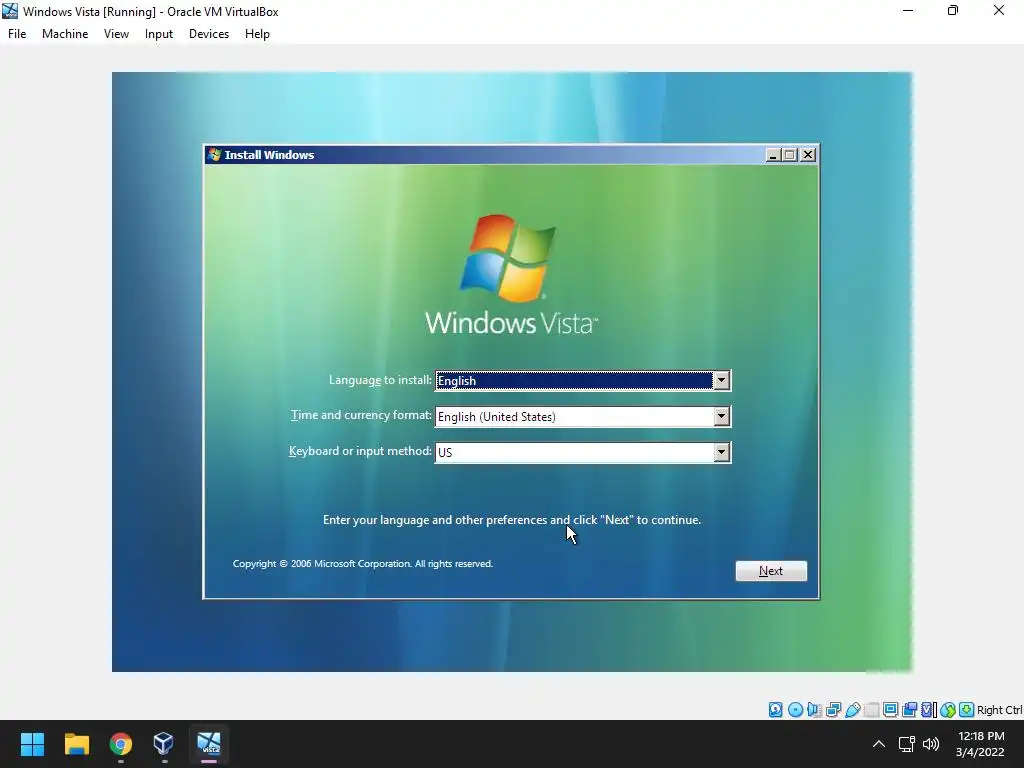Click the Language to install label
Image resolution: width=1024 pixels, height=768 pixels.
380,380
